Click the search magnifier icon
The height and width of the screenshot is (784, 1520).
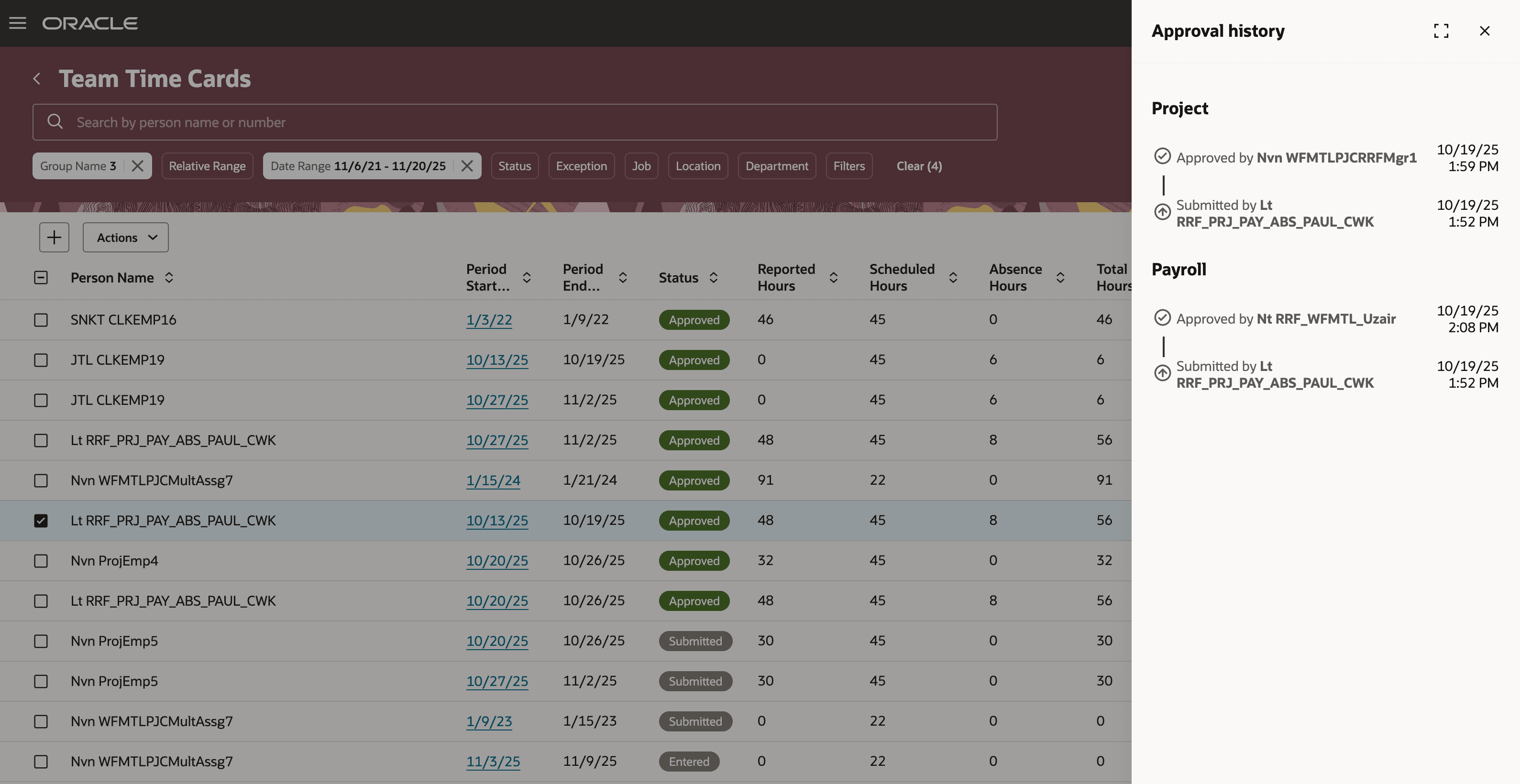[x=55, y=121]
